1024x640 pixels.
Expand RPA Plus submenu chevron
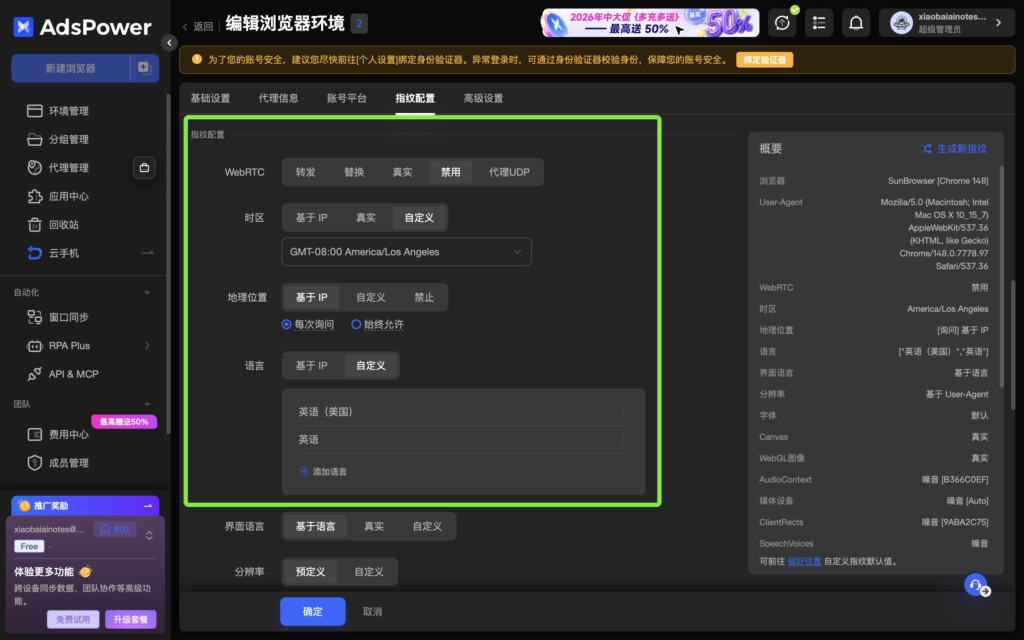(147, 345)
